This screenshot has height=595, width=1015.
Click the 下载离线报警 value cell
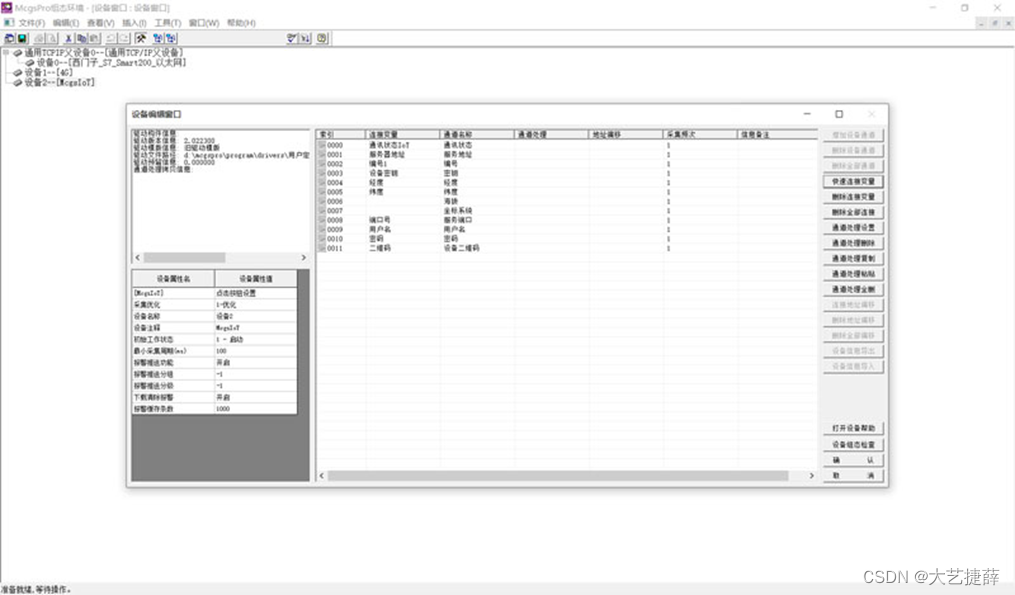(256, 398)
